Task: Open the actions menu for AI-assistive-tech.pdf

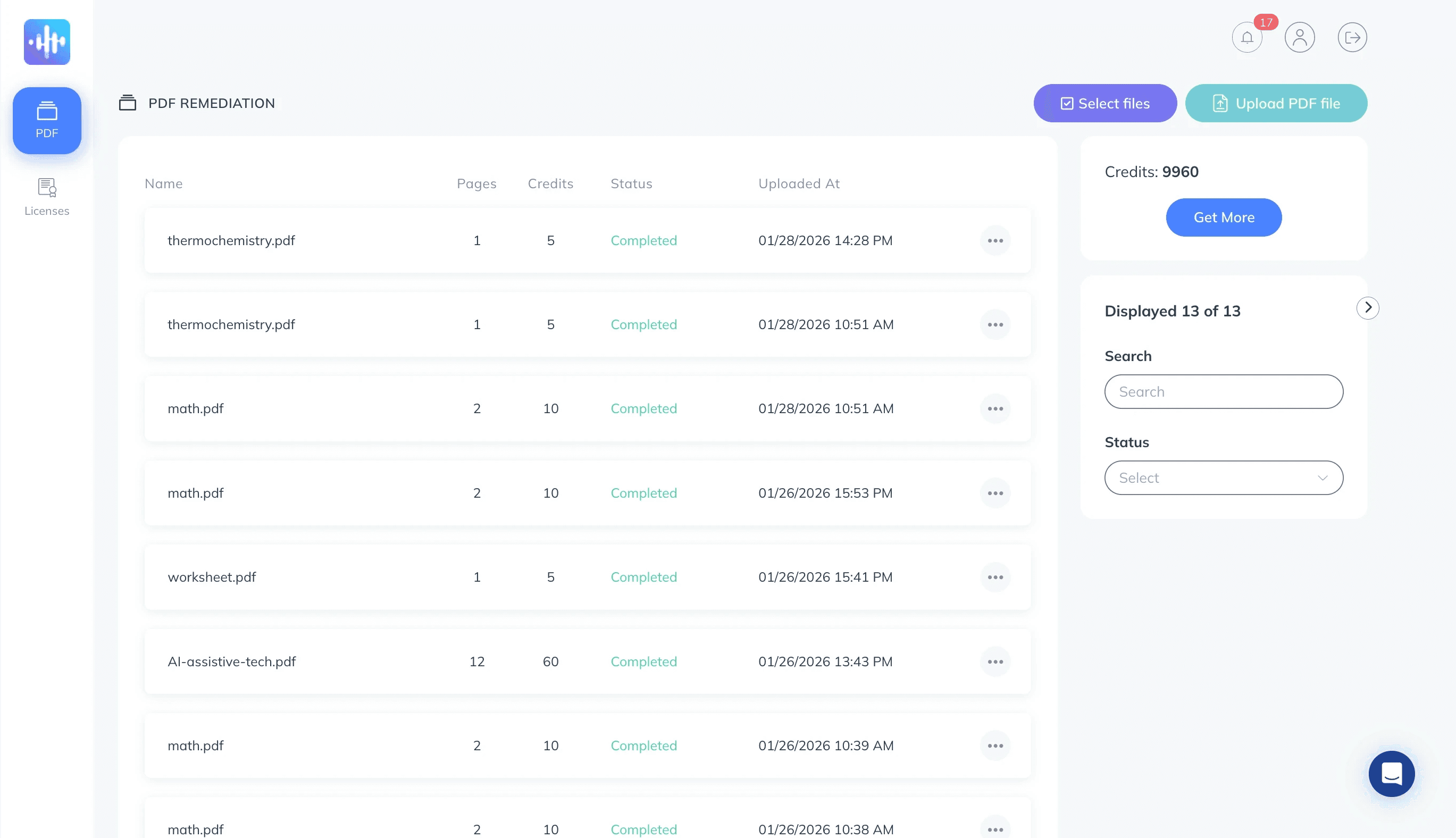Action: [x=995, y=661]
